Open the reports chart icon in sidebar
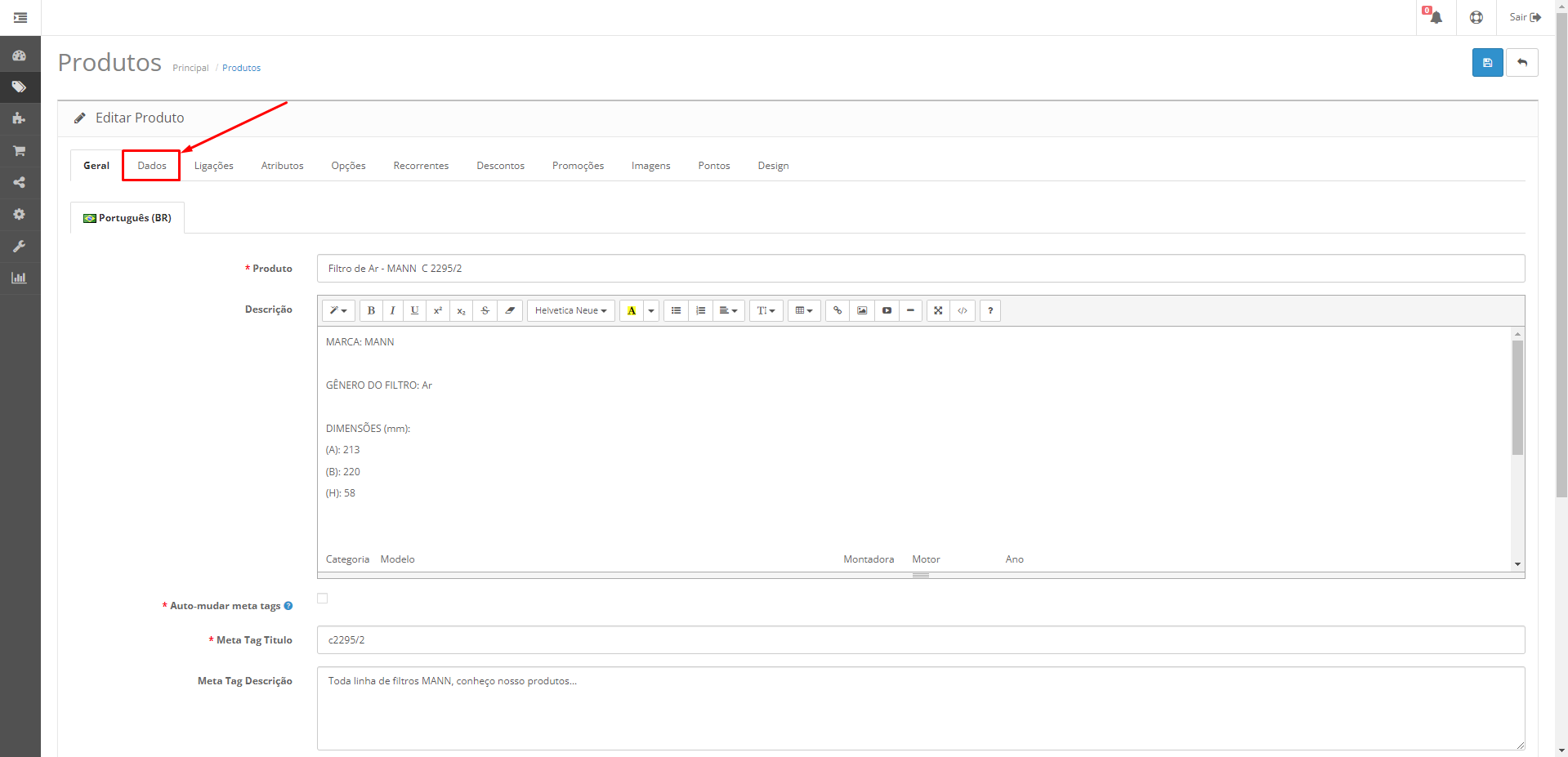The height and width of the screenshot is (757, 1568). pyautogui.click(x=19, y=278)
